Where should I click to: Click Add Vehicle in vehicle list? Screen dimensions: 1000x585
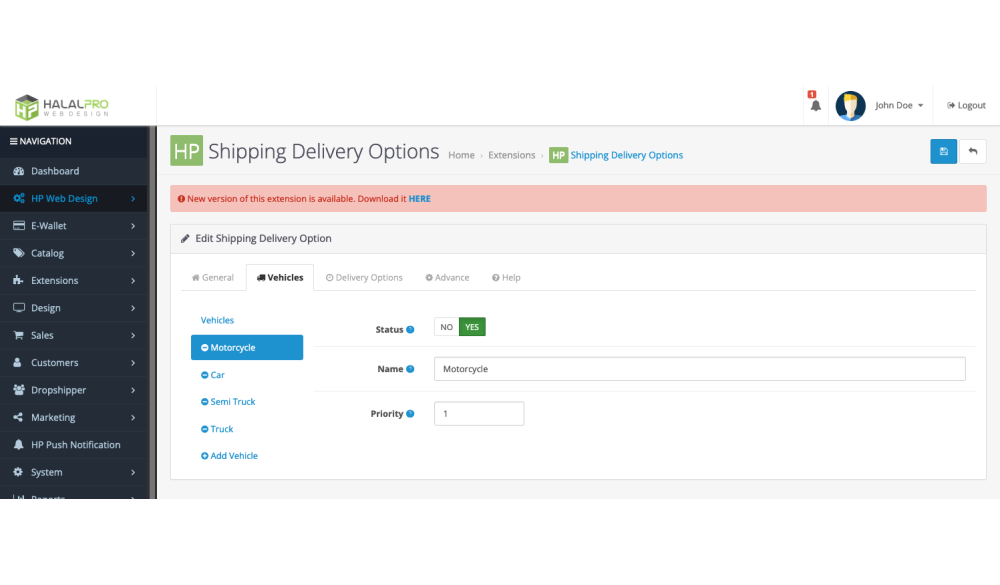[233, 456]
